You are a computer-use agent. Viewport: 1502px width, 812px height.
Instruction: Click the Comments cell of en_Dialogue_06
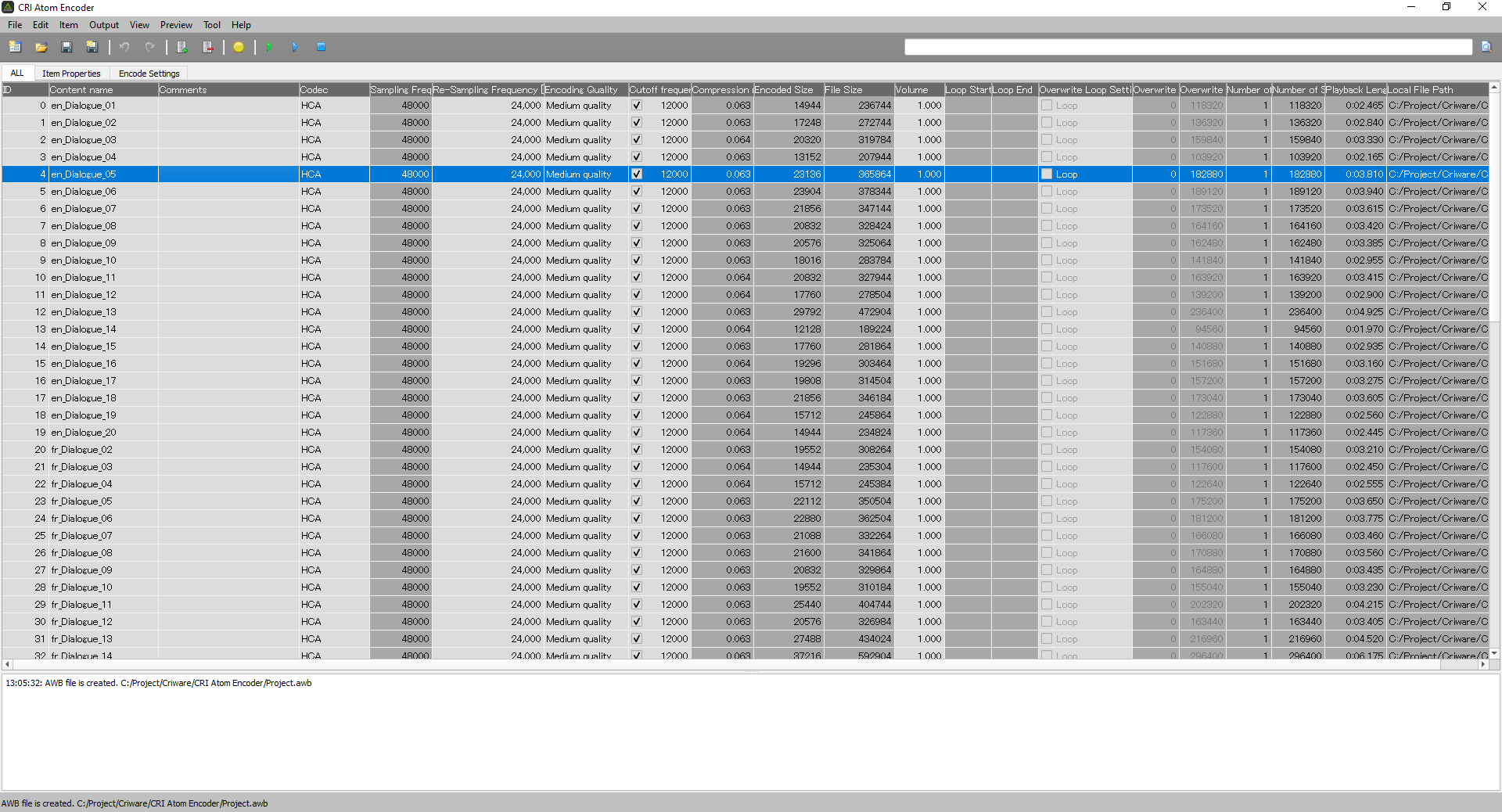click(x=228, y=192)
